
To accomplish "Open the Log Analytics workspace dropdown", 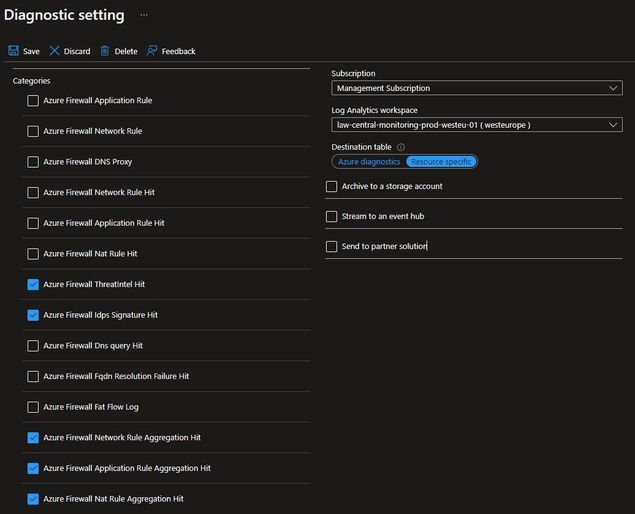I will pyautogui.click(x=477, y=125).
